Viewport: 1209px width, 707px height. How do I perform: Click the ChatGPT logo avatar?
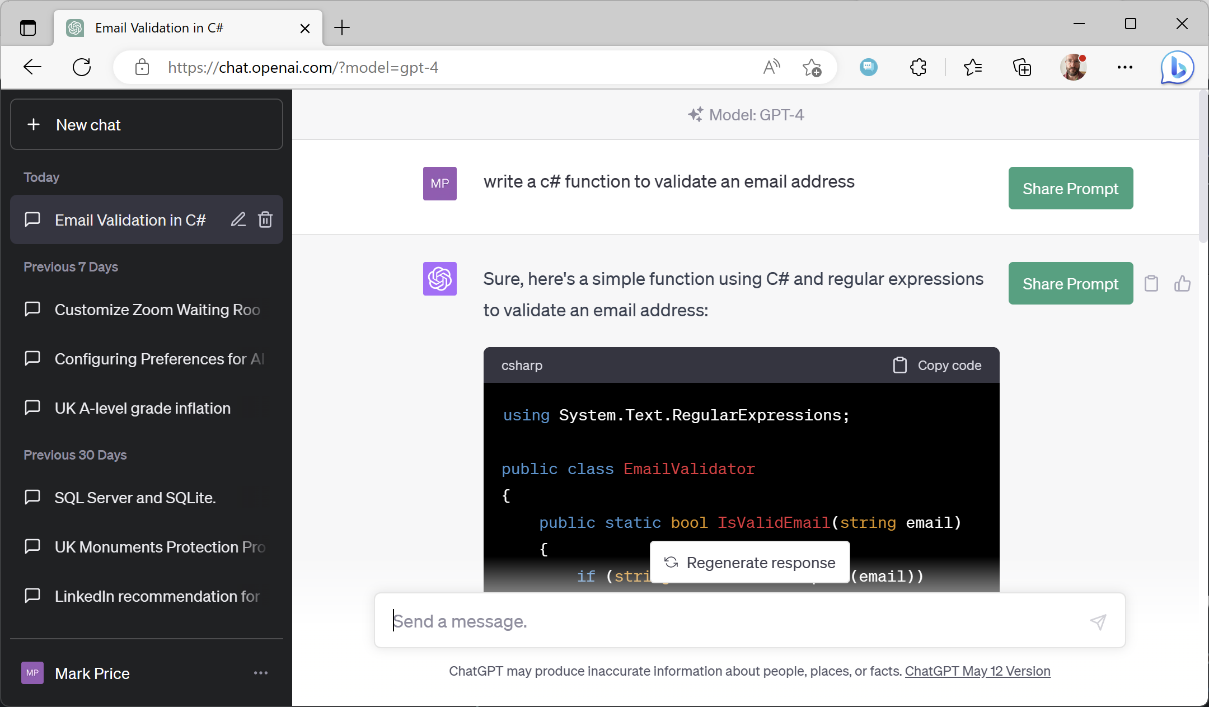click(x=440, y=279)
